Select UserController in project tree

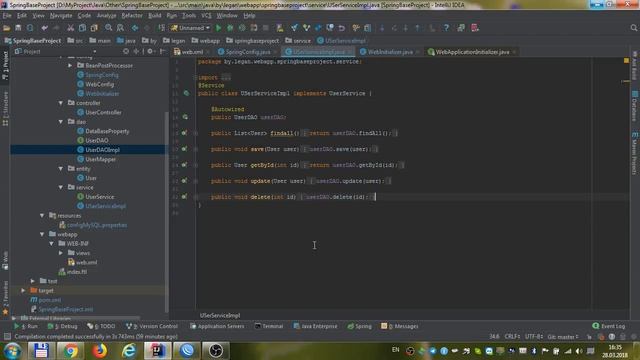(x=103, y=112)
